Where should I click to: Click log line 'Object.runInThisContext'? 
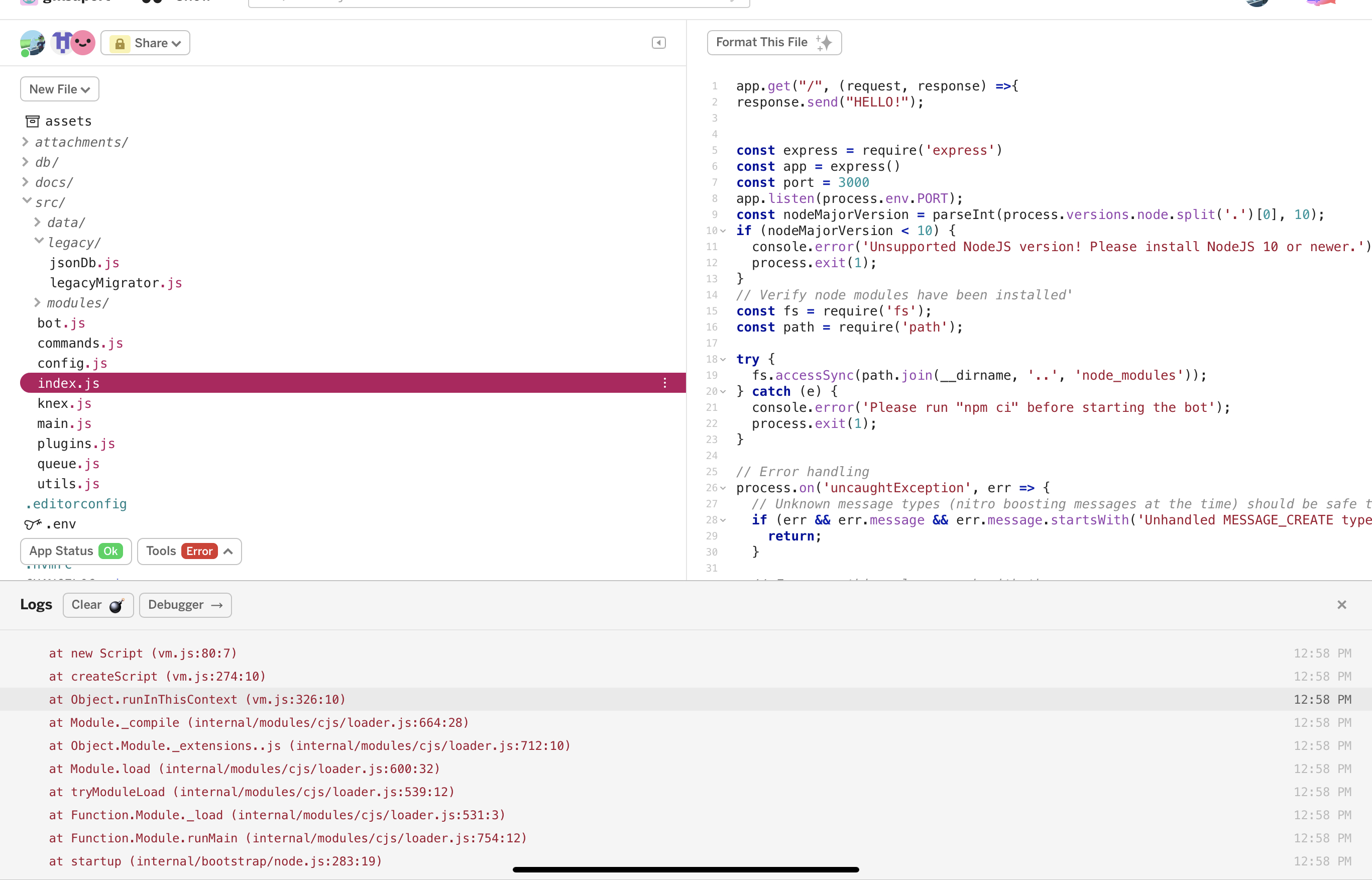click(685, 699)
